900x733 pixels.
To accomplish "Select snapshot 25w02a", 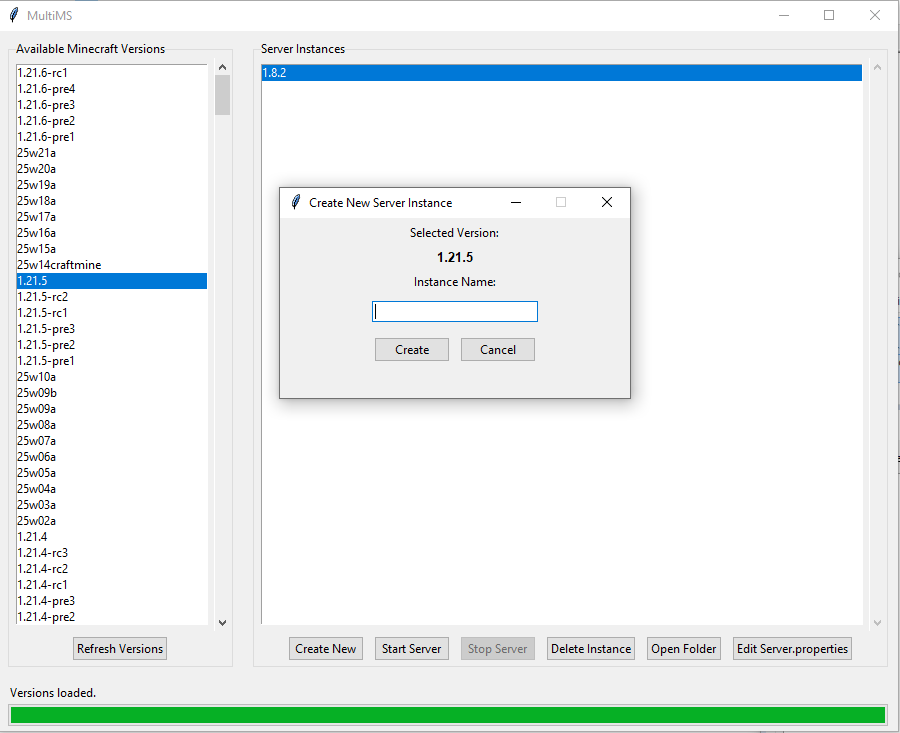I will click(111, 521).
